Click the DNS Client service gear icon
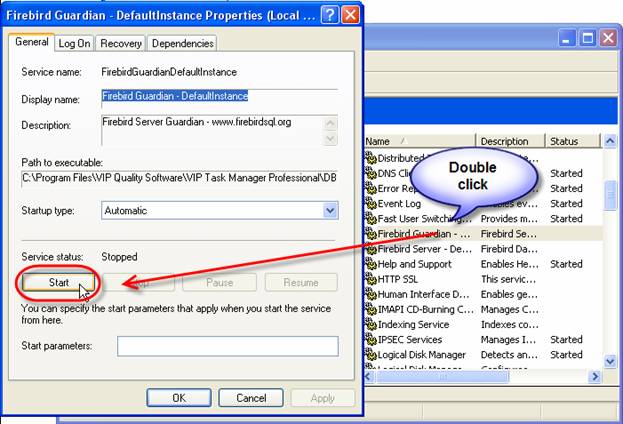Image resolution: width=623 pixels, height=424 pixels. (369, 173)
